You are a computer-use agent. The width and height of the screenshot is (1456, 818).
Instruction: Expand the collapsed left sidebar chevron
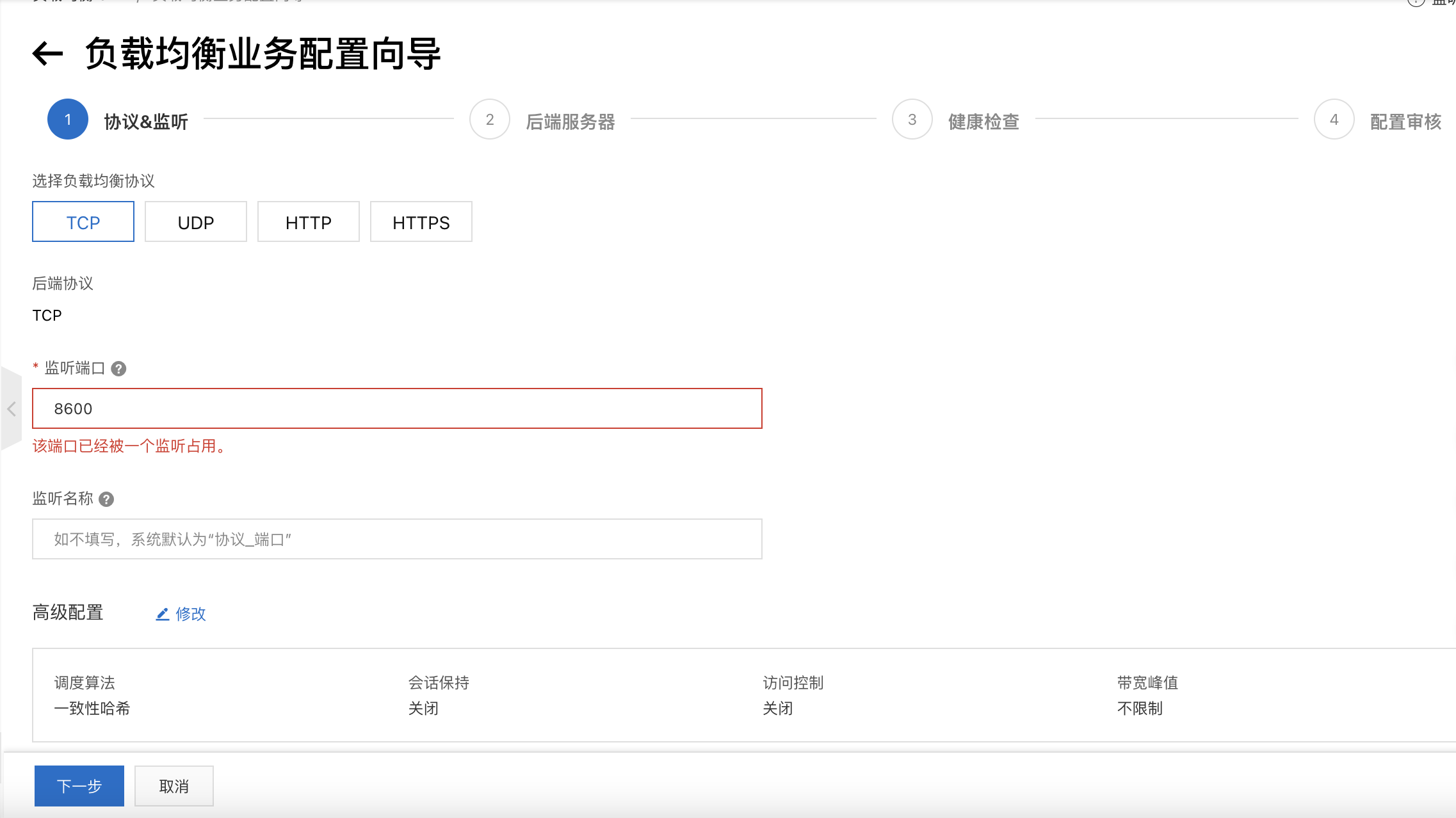coord(11,409)
